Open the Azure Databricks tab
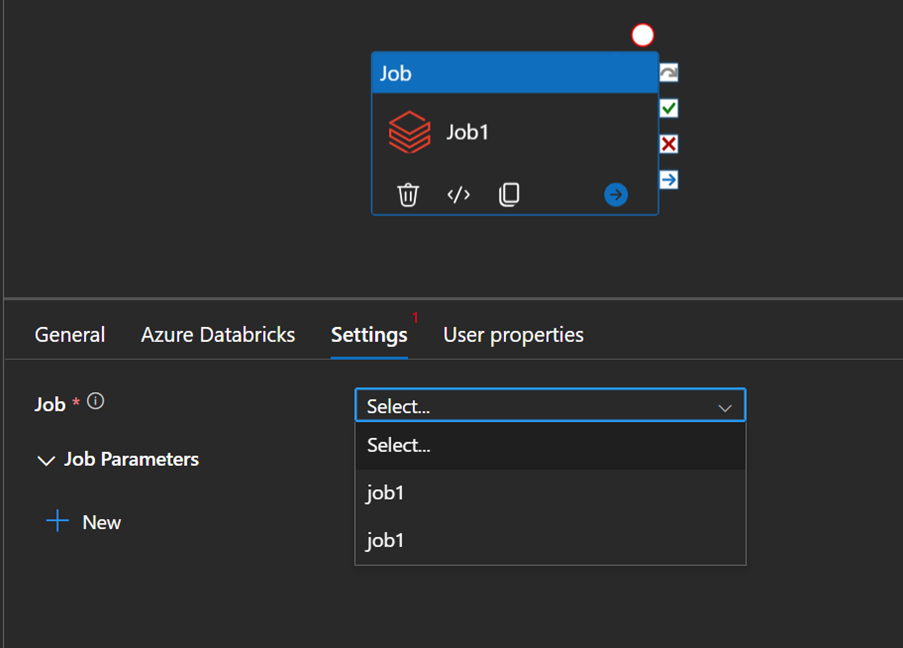Screen dimensions: 903x648 (218, 335)
